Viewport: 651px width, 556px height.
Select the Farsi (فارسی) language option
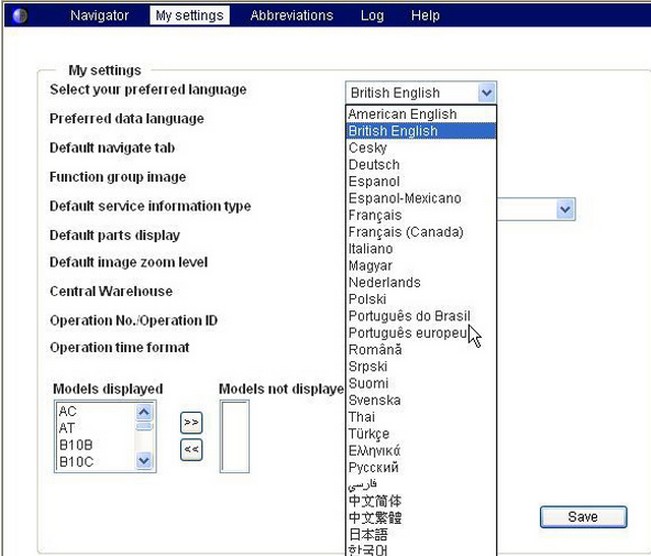pyautogui.click(x=421, y=484)
